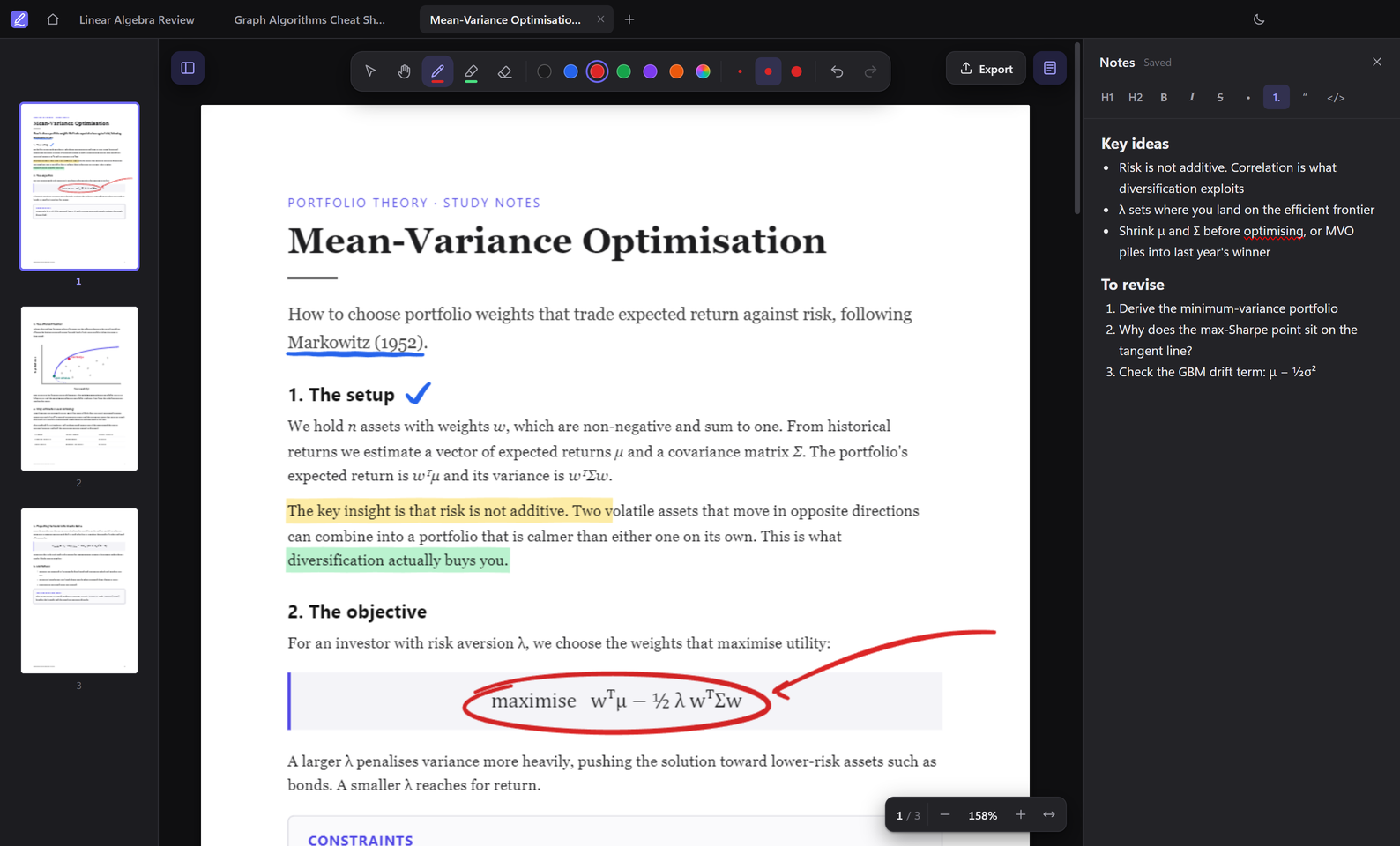This screenshot has height=846, width=1400.
Task: Click the page number field 1
Action: (x=899, y=815)
